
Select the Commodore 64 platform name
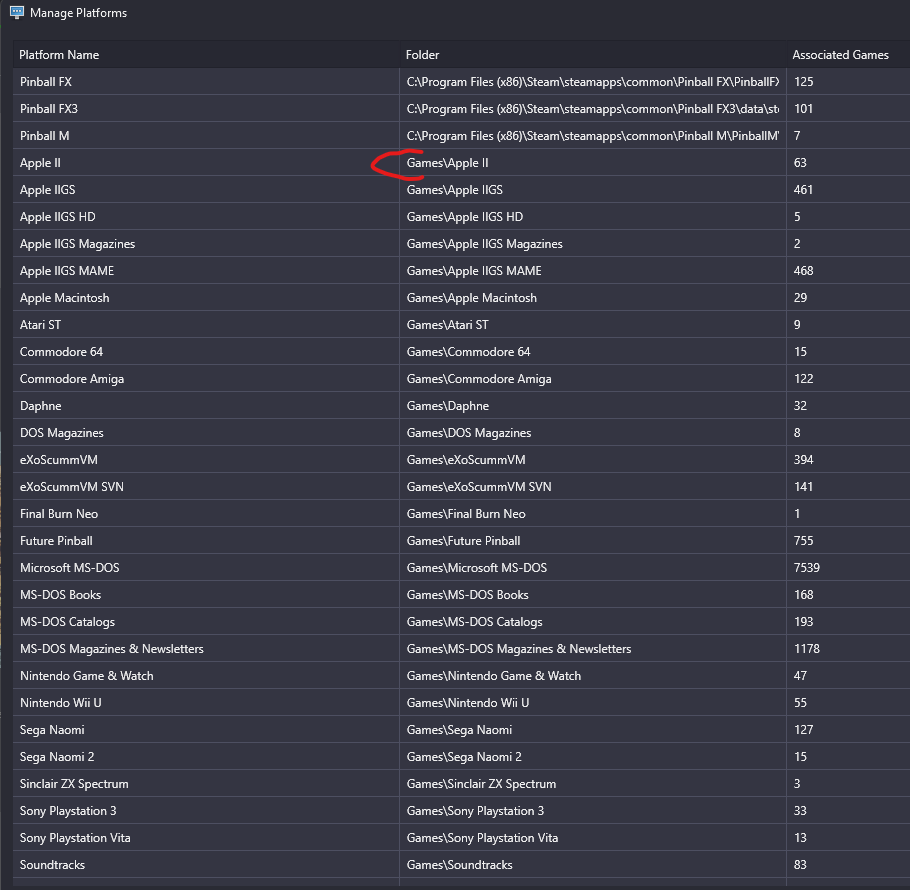[x=61, y=352]
